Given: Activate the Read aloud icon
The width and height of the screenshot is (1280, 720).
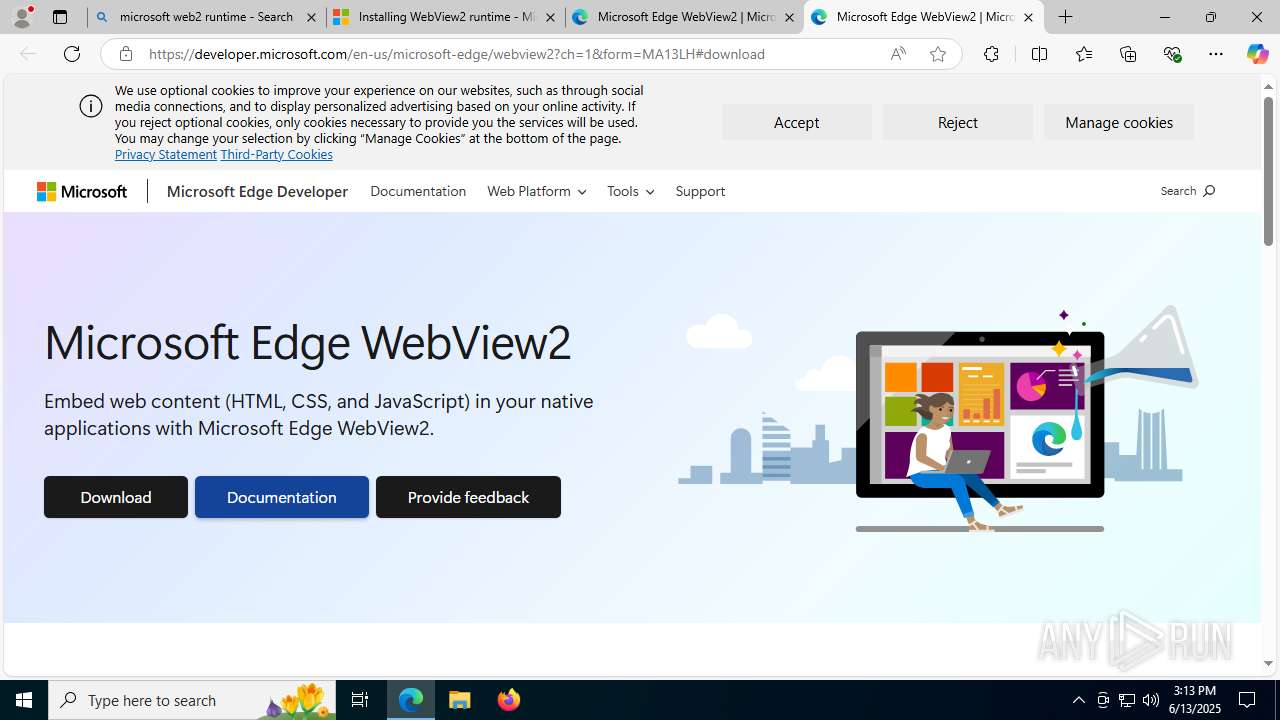Looking at the screenshot, I should coord(898,54).
